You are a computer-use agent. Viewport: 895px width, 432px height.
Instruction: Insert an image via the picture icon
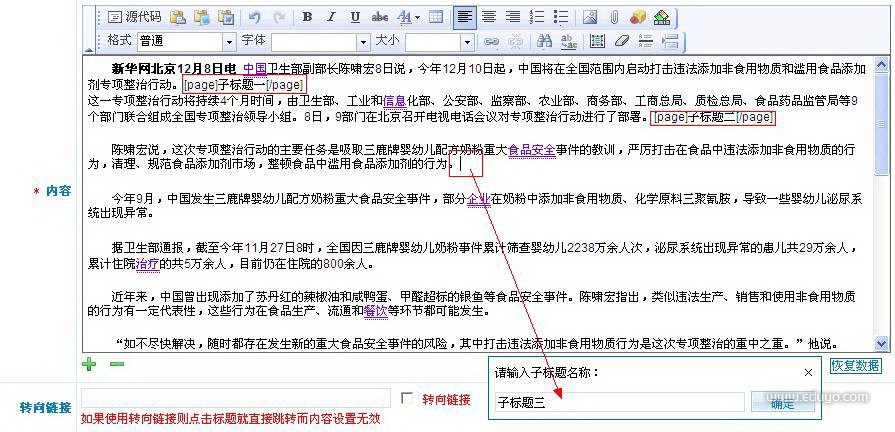(590, 17)
